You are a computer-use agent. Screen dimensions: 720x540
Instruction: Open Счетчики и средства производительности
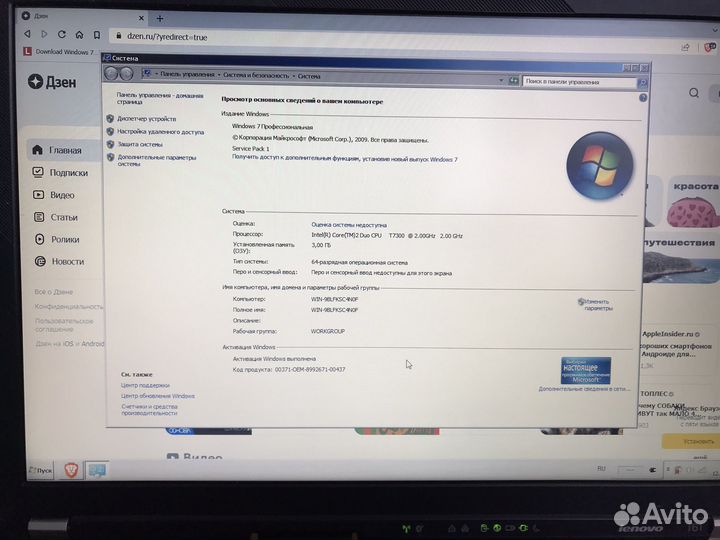click(150, 410)
